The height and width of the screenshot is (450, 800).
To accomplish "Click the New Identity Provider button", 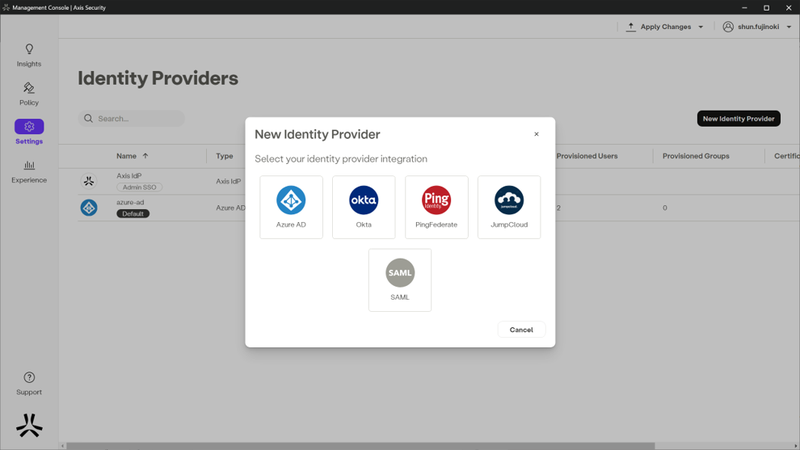I will (x=738, y=118).
